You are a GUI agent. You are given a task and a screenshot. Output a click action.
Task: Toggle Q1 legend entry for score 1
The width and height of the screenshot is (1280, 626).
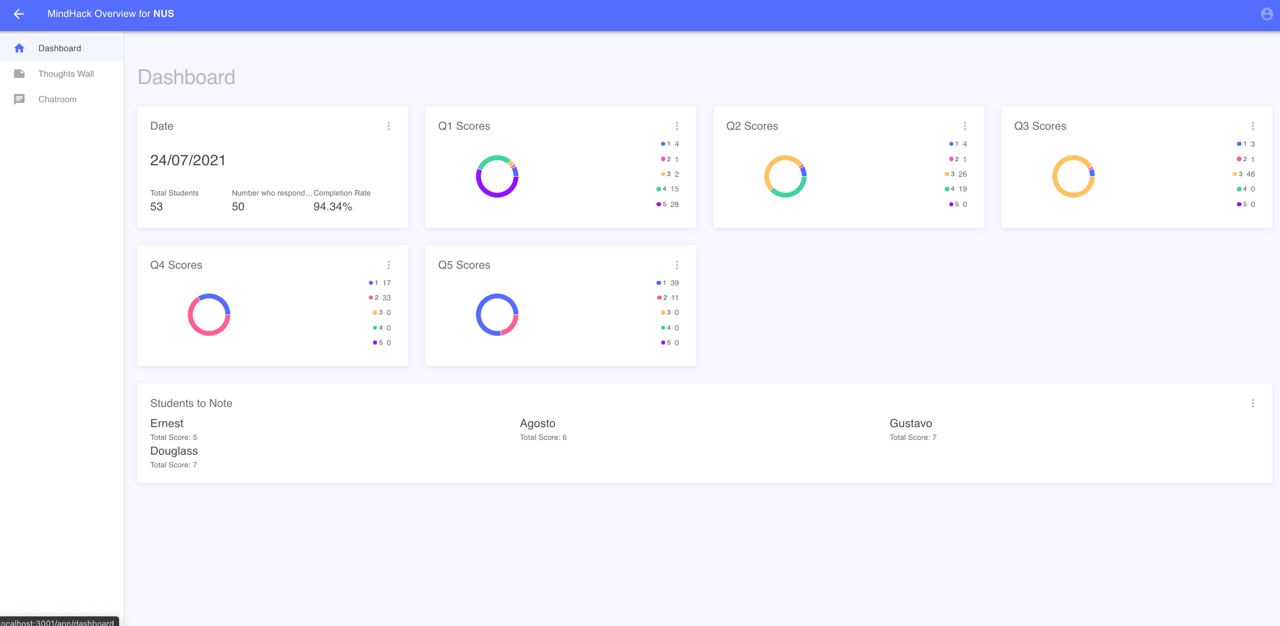(670, 144)
